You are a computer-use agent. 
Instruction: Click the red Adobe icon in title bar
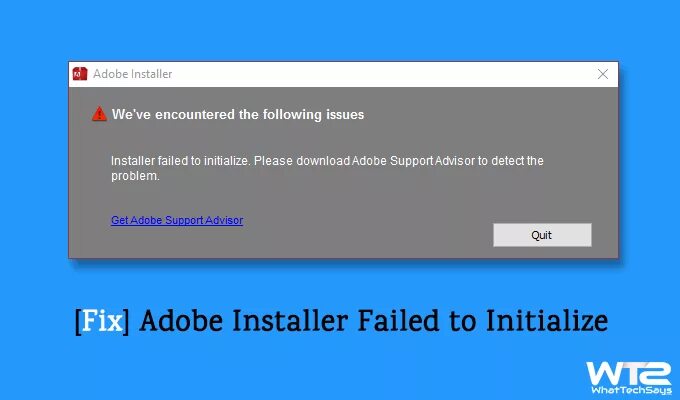point(79,73)
